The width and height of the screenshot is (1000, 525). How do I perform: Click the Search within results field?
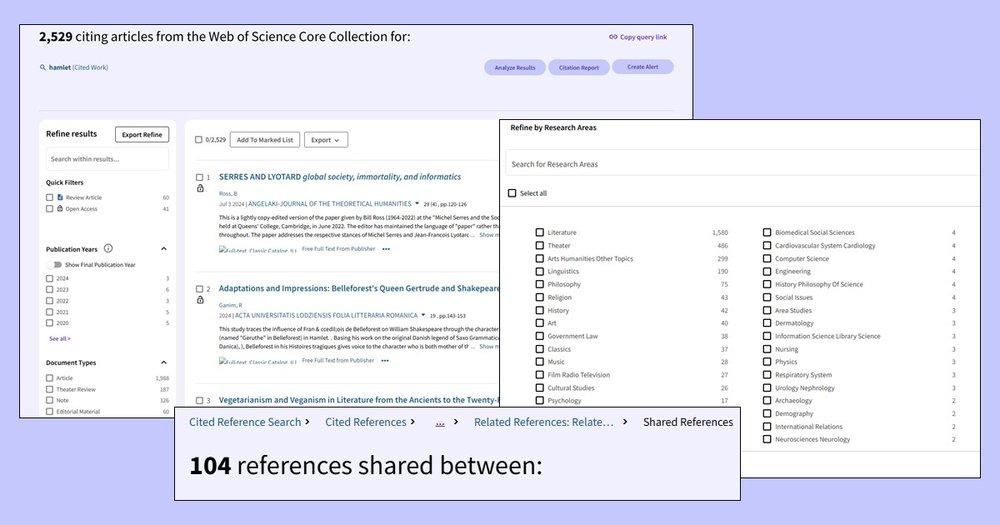point(107,159)
